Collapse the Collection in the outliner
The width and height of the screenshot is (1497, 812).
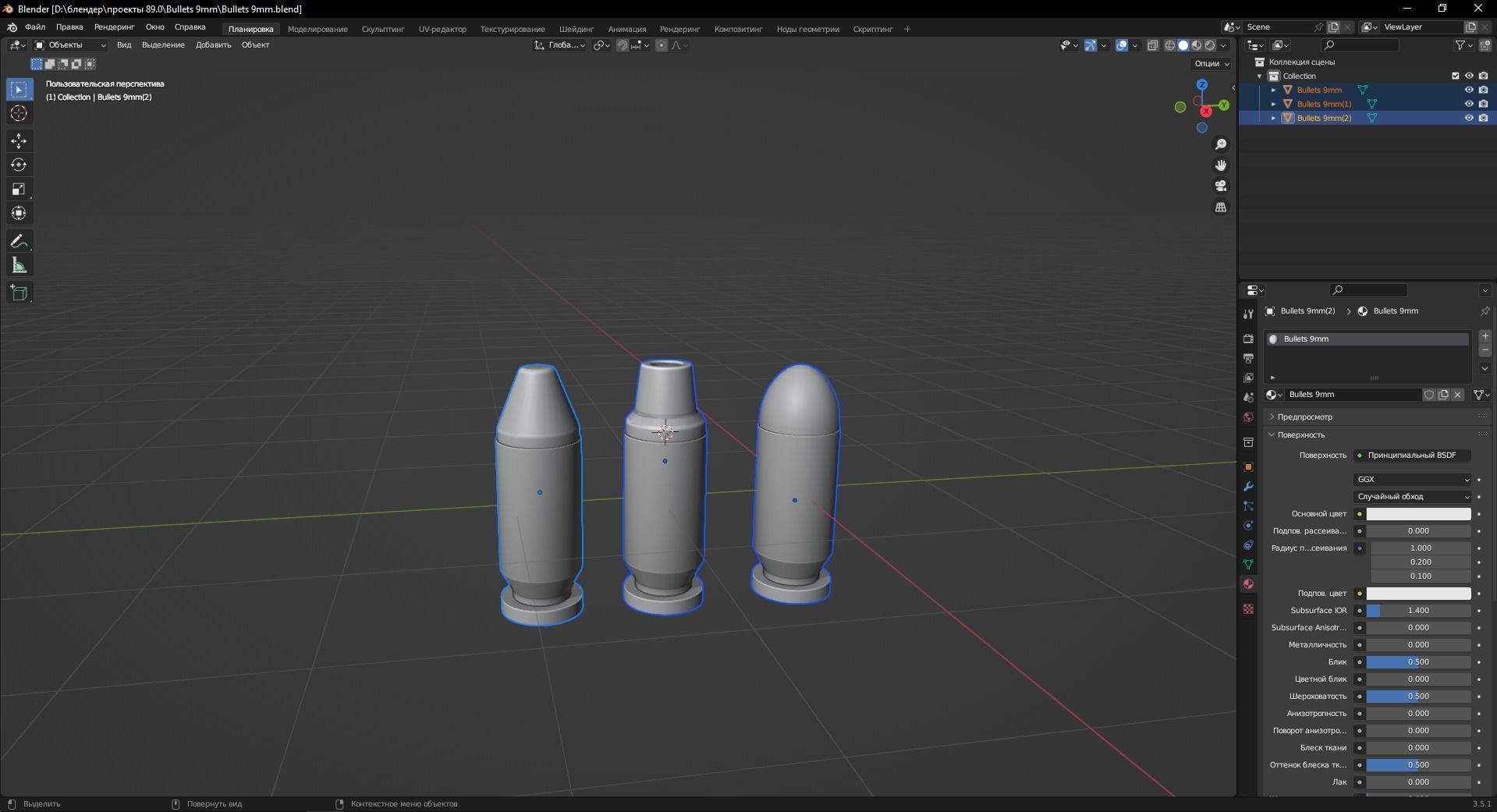pyautogui.click(x=1259, y=76)
